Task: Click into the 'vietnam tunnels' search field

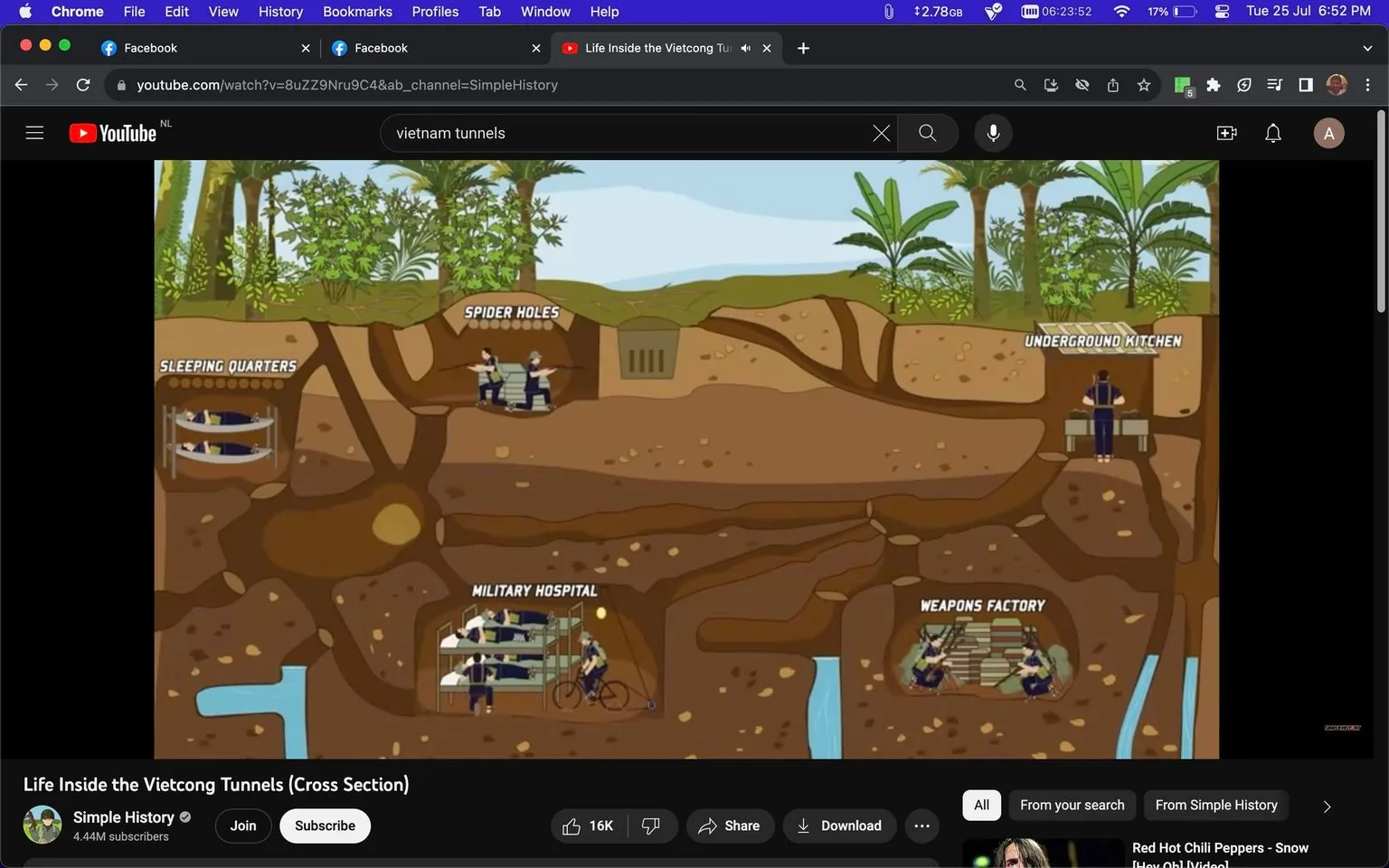Action: [x=624, y=133]
